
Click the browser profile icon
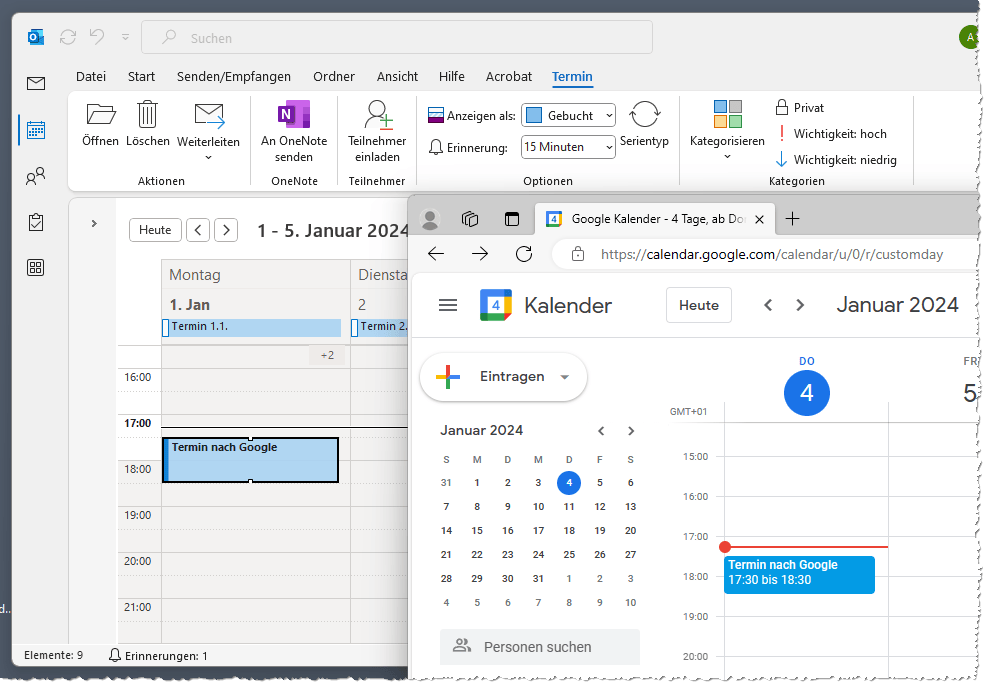point(430,219)
